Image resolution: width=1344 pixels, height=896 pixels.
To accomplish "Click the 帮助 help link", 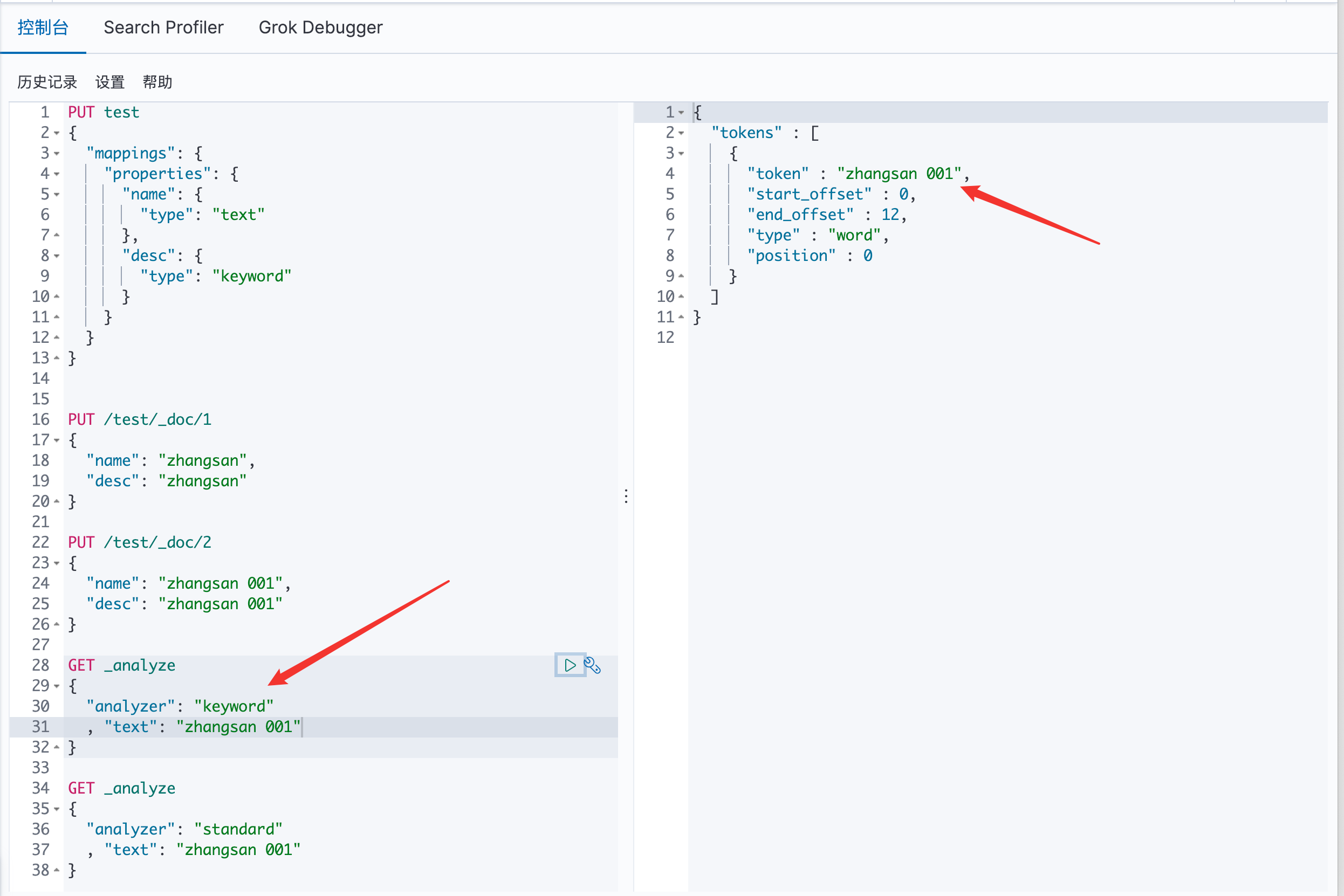I will pos(157,82).
